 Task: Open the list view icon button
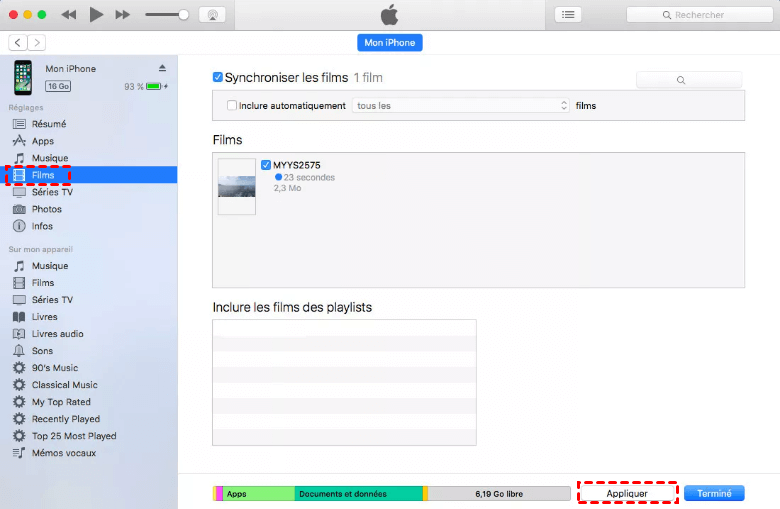click(x=569, y=15)
